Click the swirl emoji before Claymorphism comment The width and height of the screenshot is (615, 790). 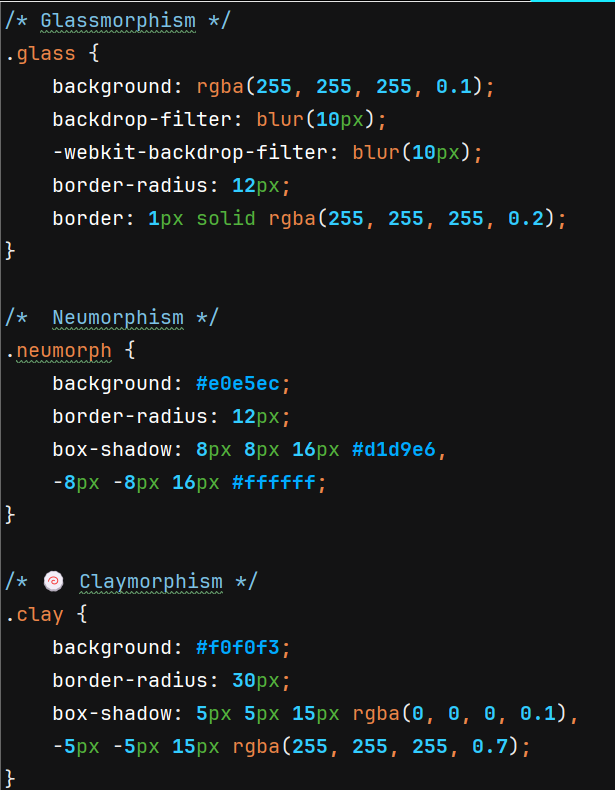53,581
